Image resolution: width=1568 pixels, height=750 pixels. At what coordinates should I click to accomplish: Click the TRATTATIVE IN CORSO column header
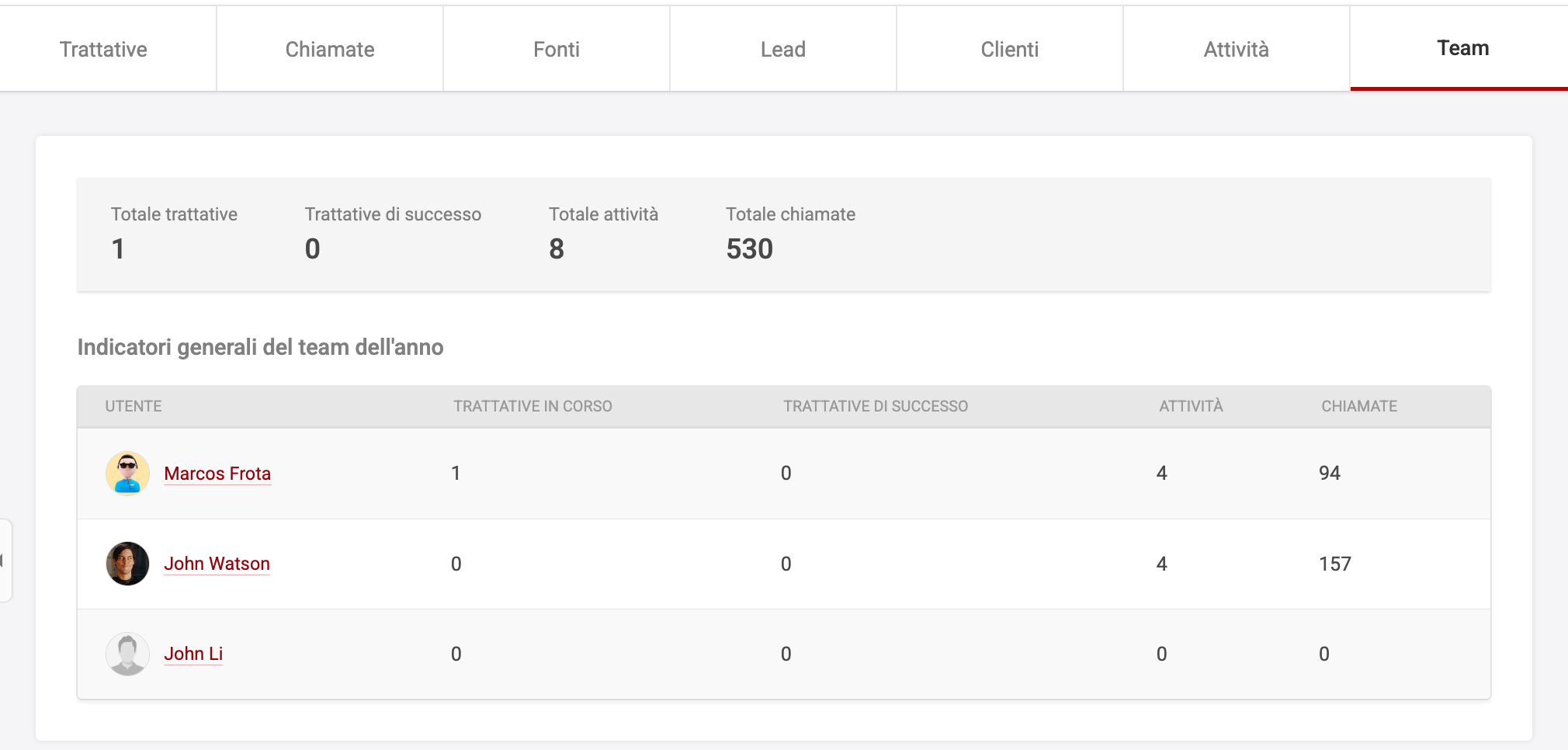click(x=532, y=406)
